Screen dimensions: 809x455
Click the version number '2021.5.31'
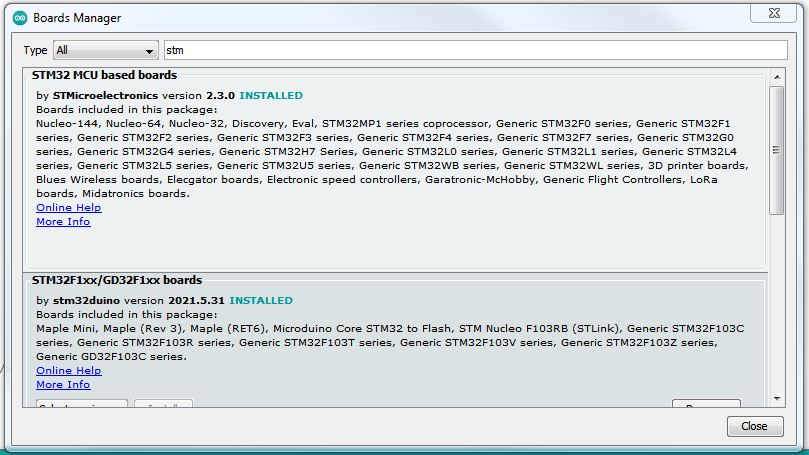[x=197, y=300]
